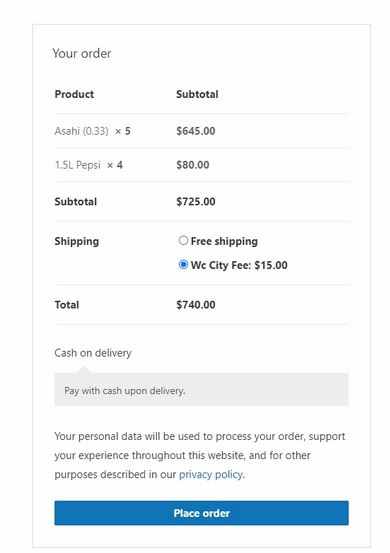This screenshot has width=390, height=553.
Task: Click the Asahi (0.33) product name
Action: coord(81,131)
